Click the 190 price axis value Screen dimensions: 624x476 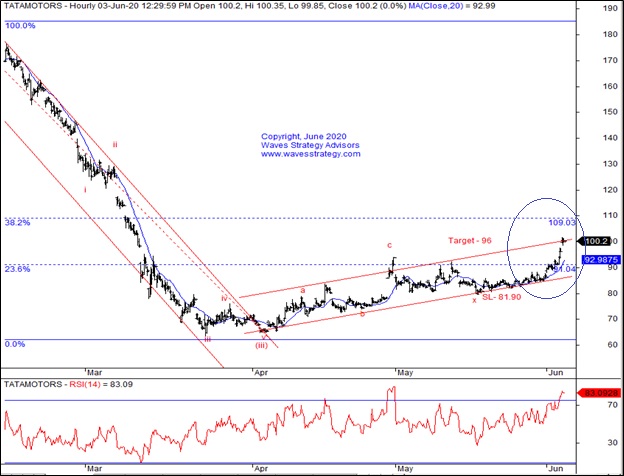(610, 8)
